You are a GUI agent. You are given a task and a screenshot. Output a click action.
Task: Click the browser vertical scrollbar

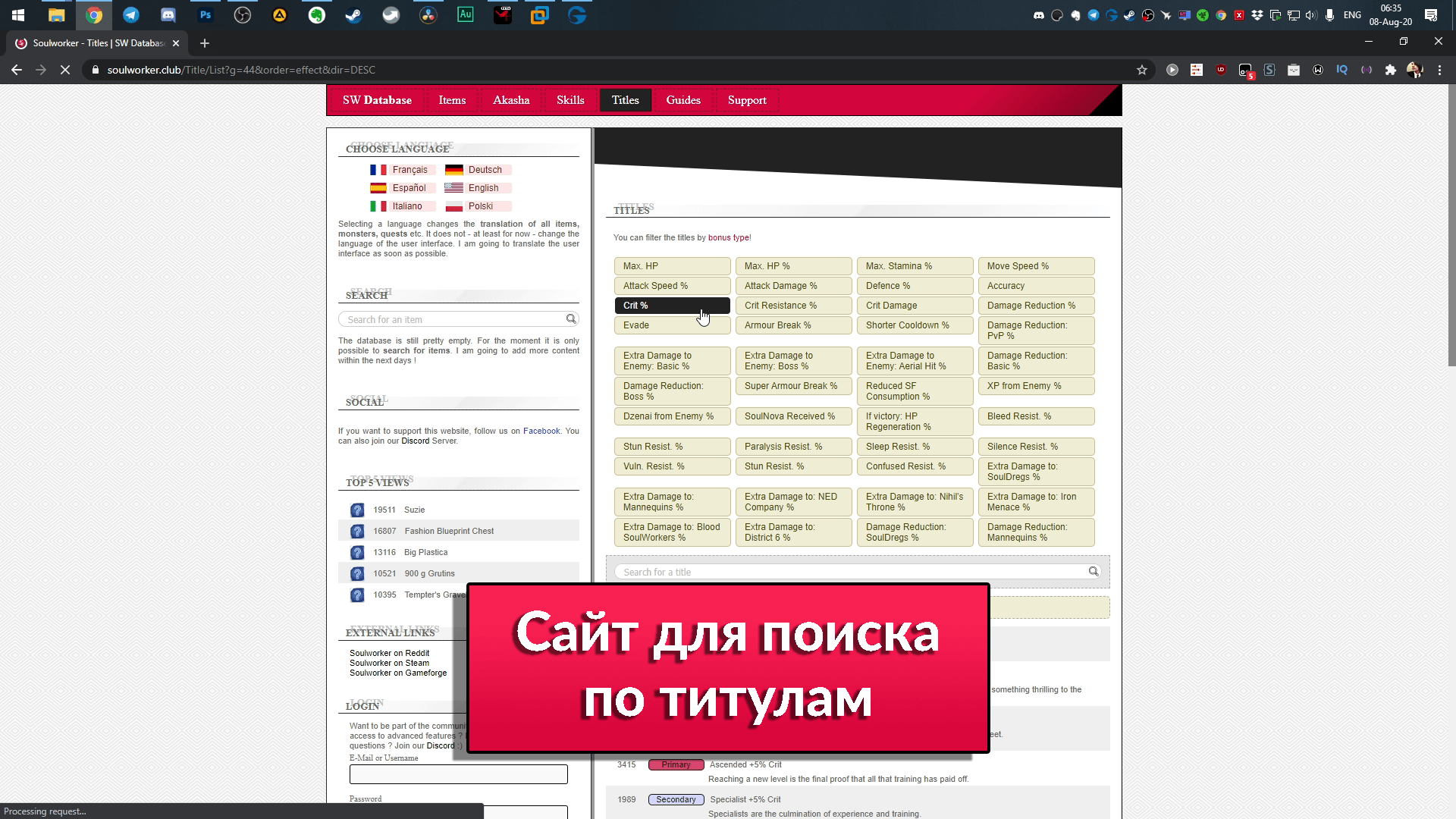pos(1451,227)
